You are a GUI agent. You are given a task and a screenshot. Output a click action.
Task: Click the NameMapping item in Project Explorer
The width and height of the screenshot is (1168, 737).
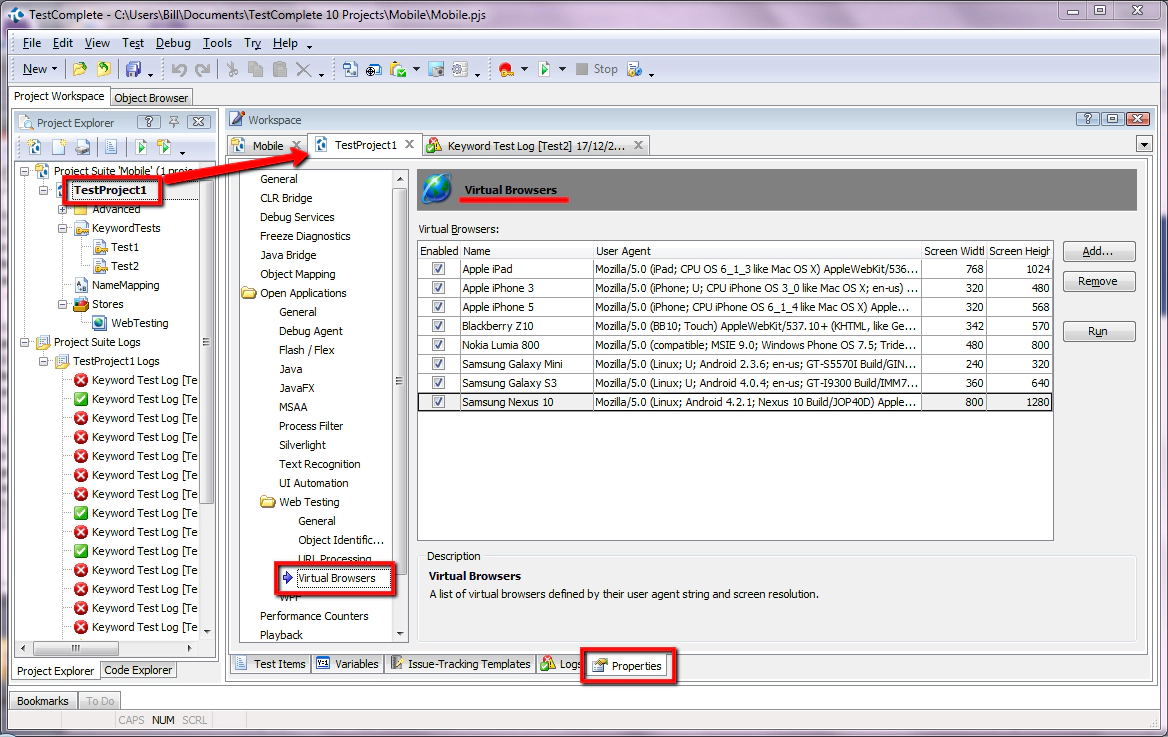pyautogui.click(x=125, y=285)
